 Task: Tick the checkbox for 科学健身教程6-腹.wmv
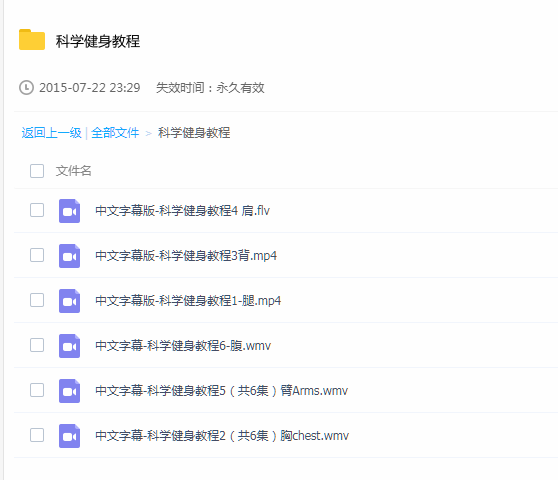coord(37,345)
